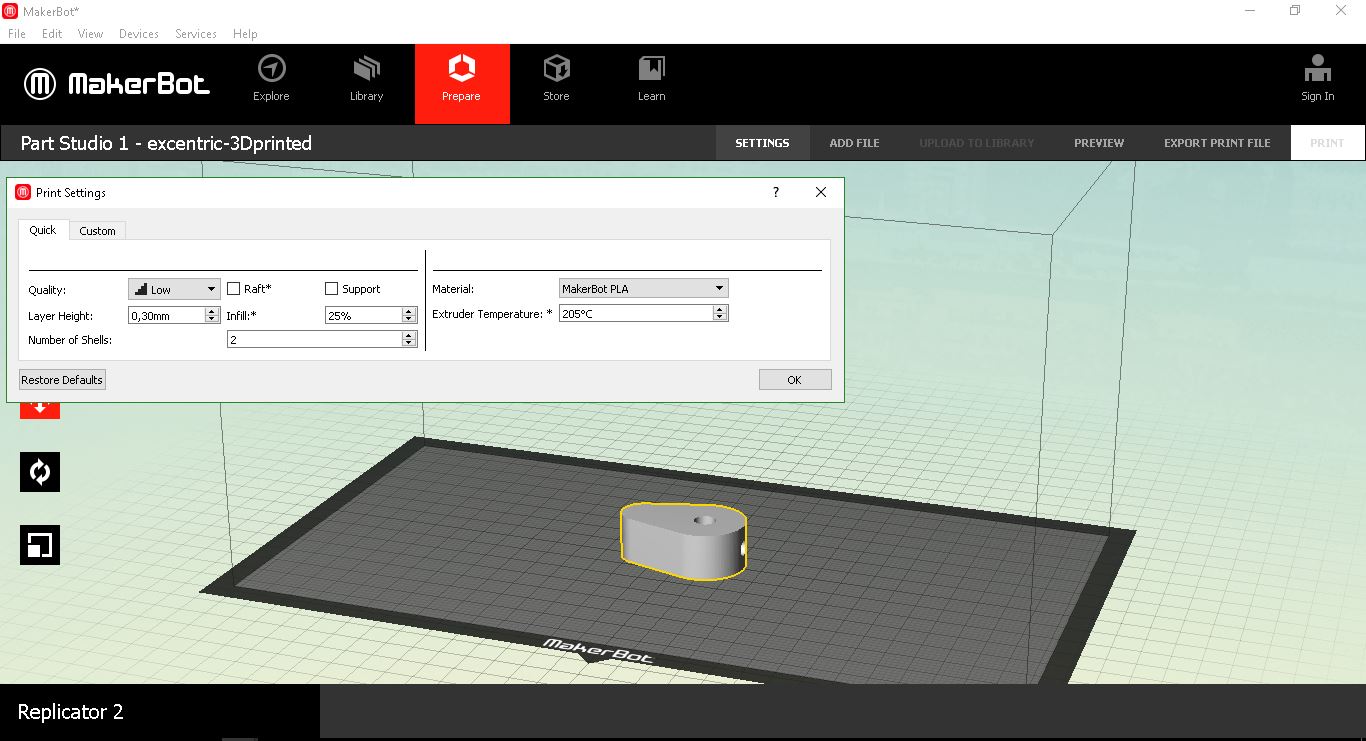1366x741 pixels.
Task: Enable the Raft checkbox
Action: (x=234, y=289)
